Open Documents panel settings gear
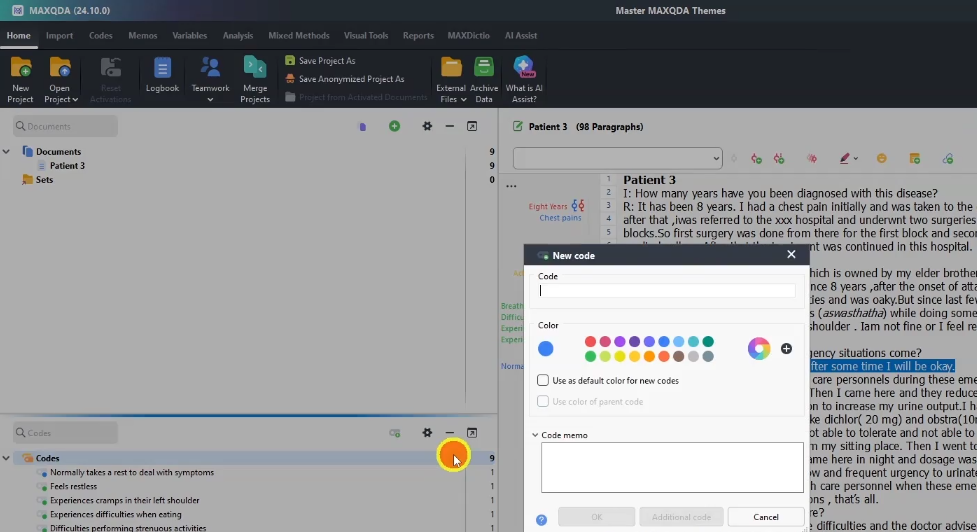The height and width of the screenshot is (532, 977). pyautogui.click(x=427, y=126)
